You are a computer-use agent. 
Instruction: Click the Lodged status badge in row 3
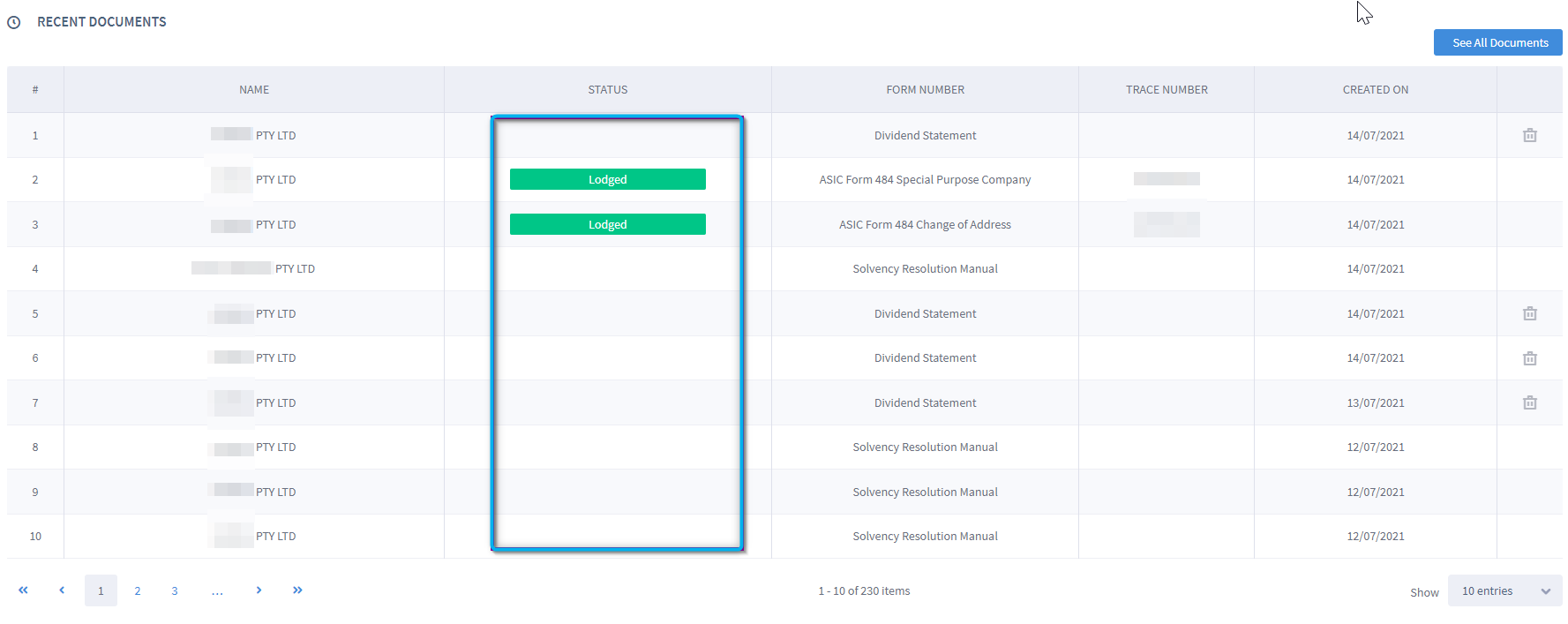pyautogui.click(x=607, y=224)
